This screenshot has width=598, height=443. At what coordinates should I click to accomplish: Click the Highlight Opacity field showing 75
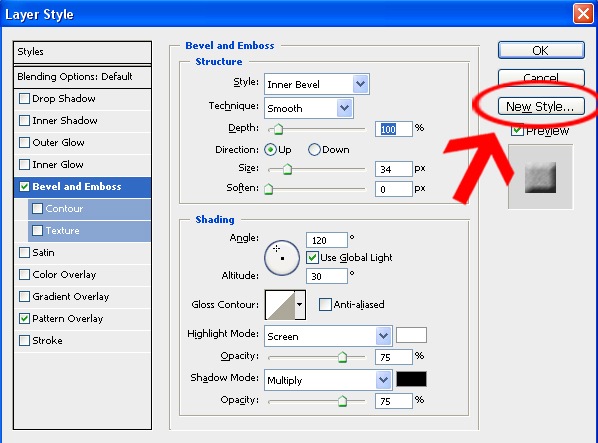pos(394,357)
